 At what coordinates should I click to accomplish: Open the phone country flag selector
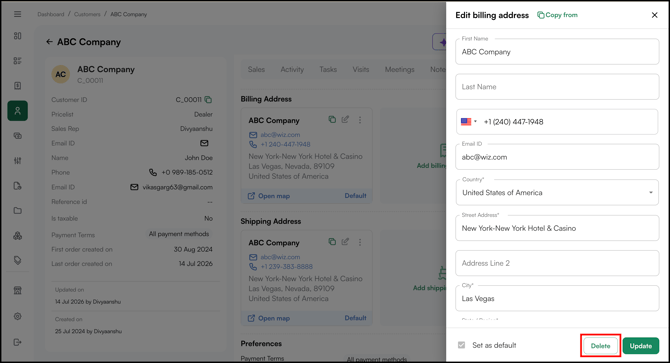pos(469,122)
